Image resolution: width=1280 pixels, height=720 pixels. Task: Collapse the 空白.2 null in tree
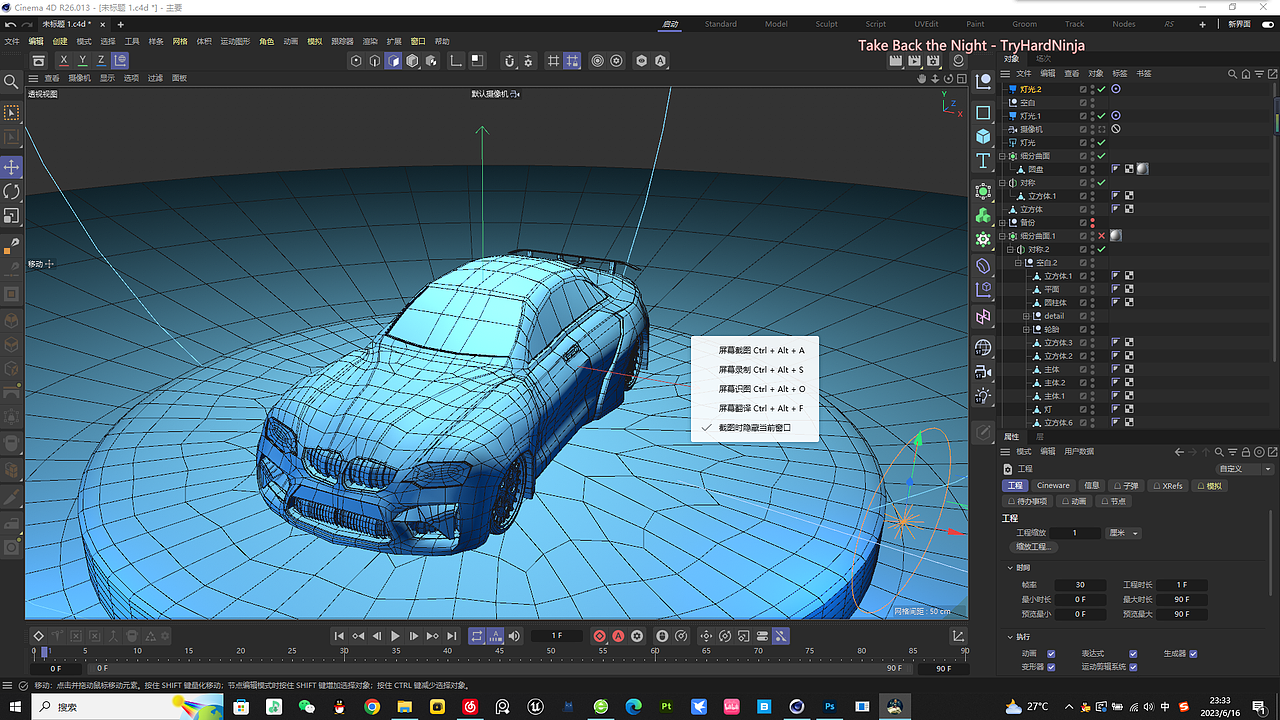1017,262
